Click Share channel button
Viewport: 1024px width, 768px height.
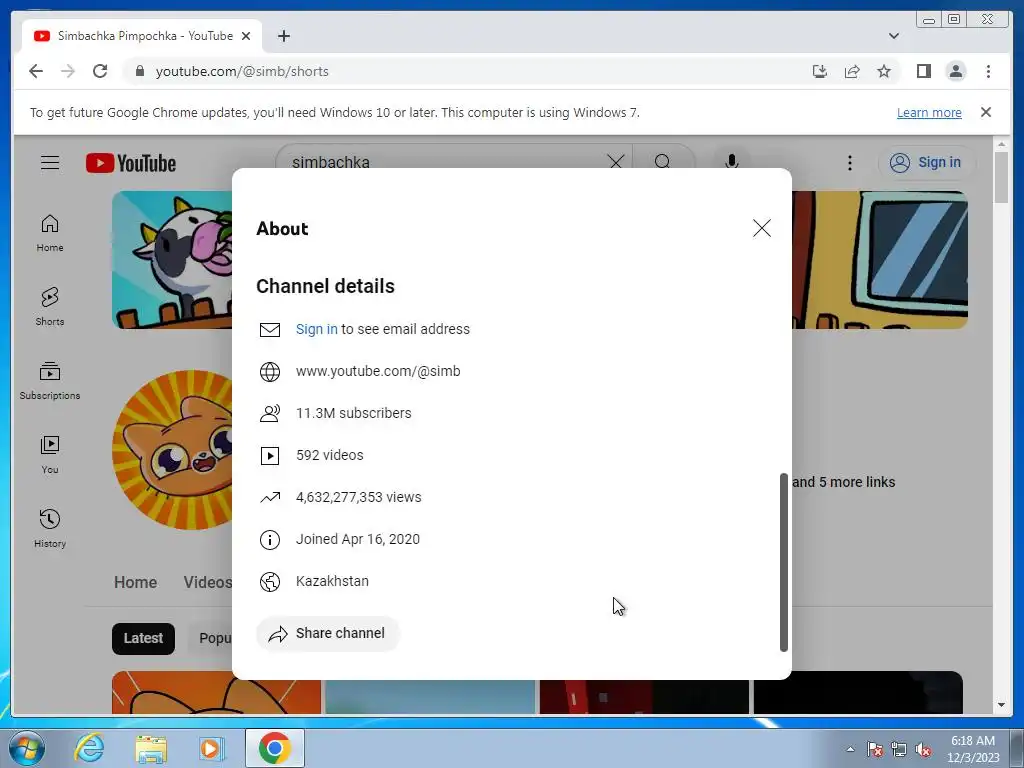point(328,633)
